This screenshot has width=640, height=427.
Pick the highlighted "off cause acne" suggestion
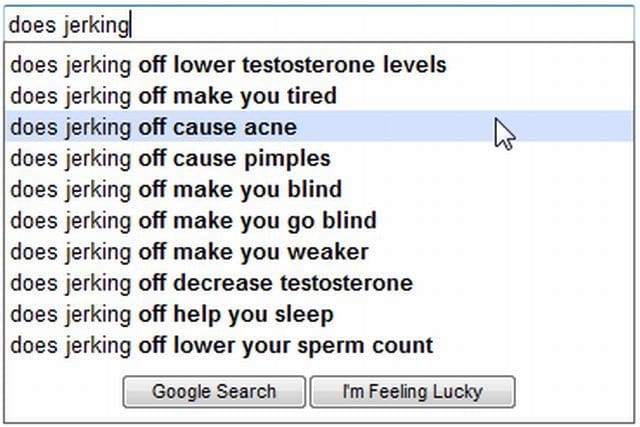tap(153, 128)
